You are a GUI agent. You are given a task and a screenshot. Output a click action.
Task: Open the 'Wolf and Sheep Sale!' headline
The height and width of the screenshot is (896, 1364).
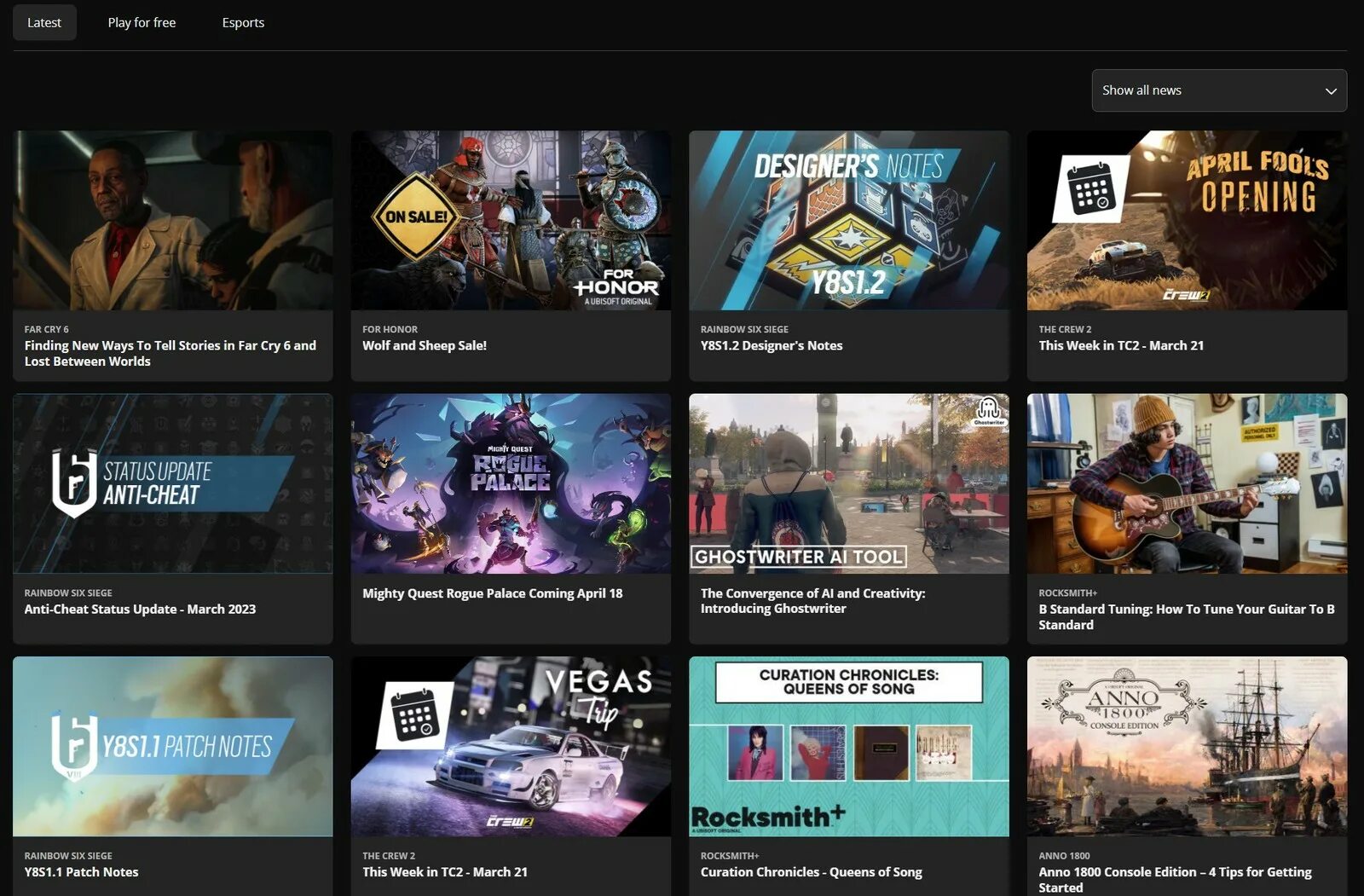click(x=425, y=345)
